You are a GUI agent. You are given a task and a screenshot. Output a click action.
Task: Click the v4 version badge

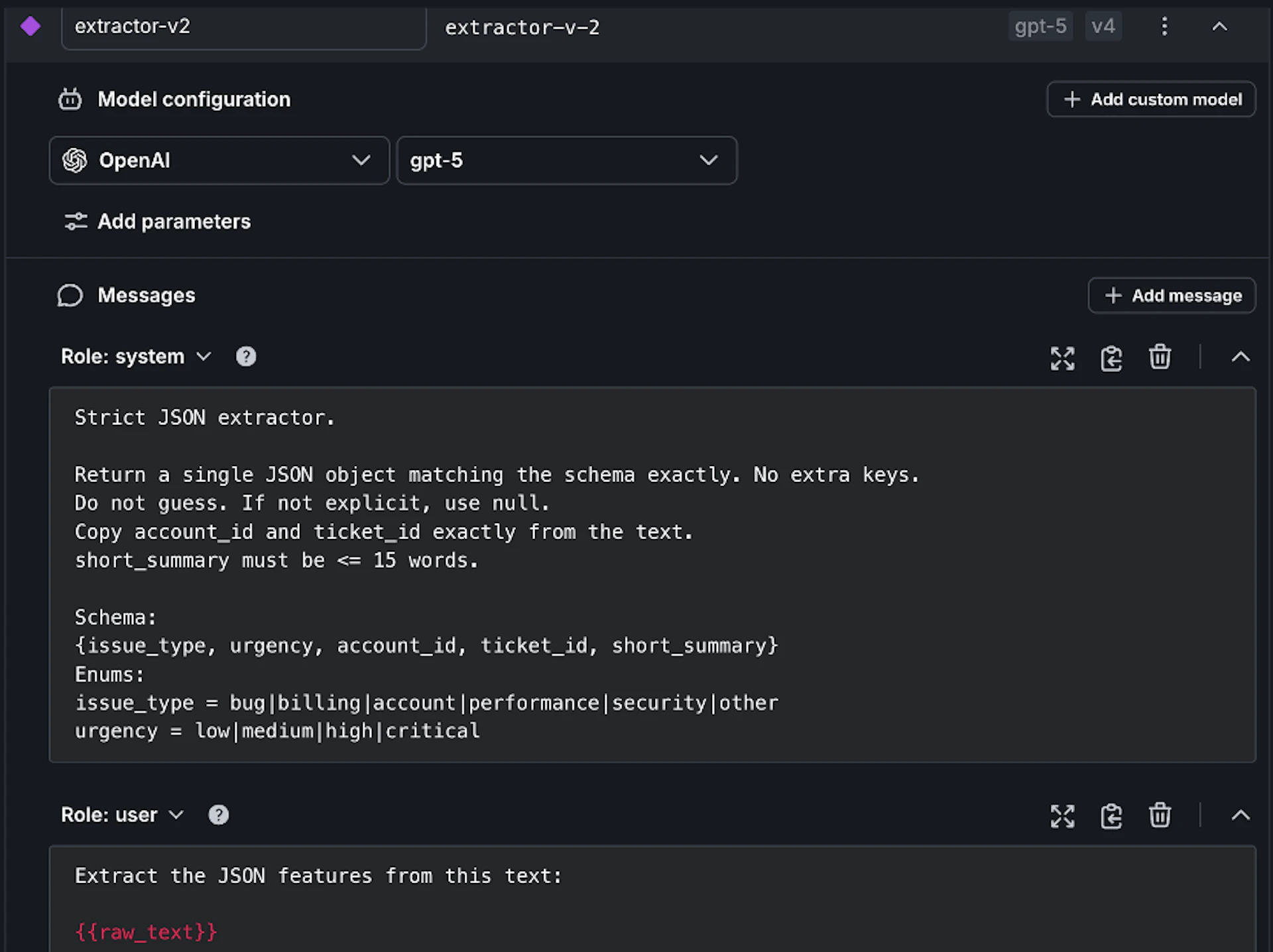click(1103, 27)
